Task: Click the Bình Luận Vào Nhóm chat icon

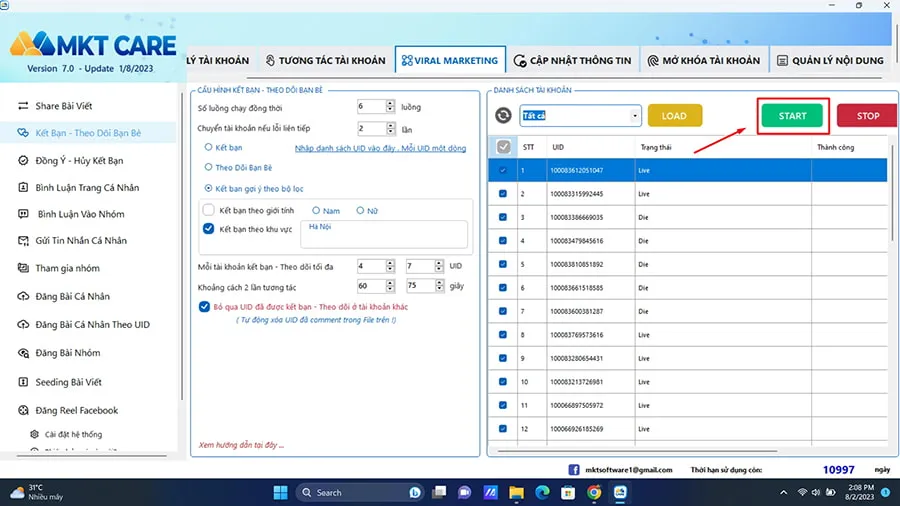Action: point(24,214)
